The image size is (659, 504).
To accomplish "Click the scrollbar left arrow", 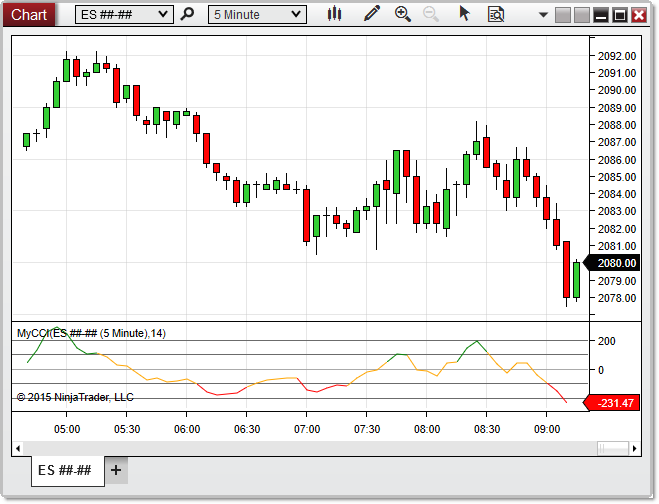I will [x=19, y=447].
